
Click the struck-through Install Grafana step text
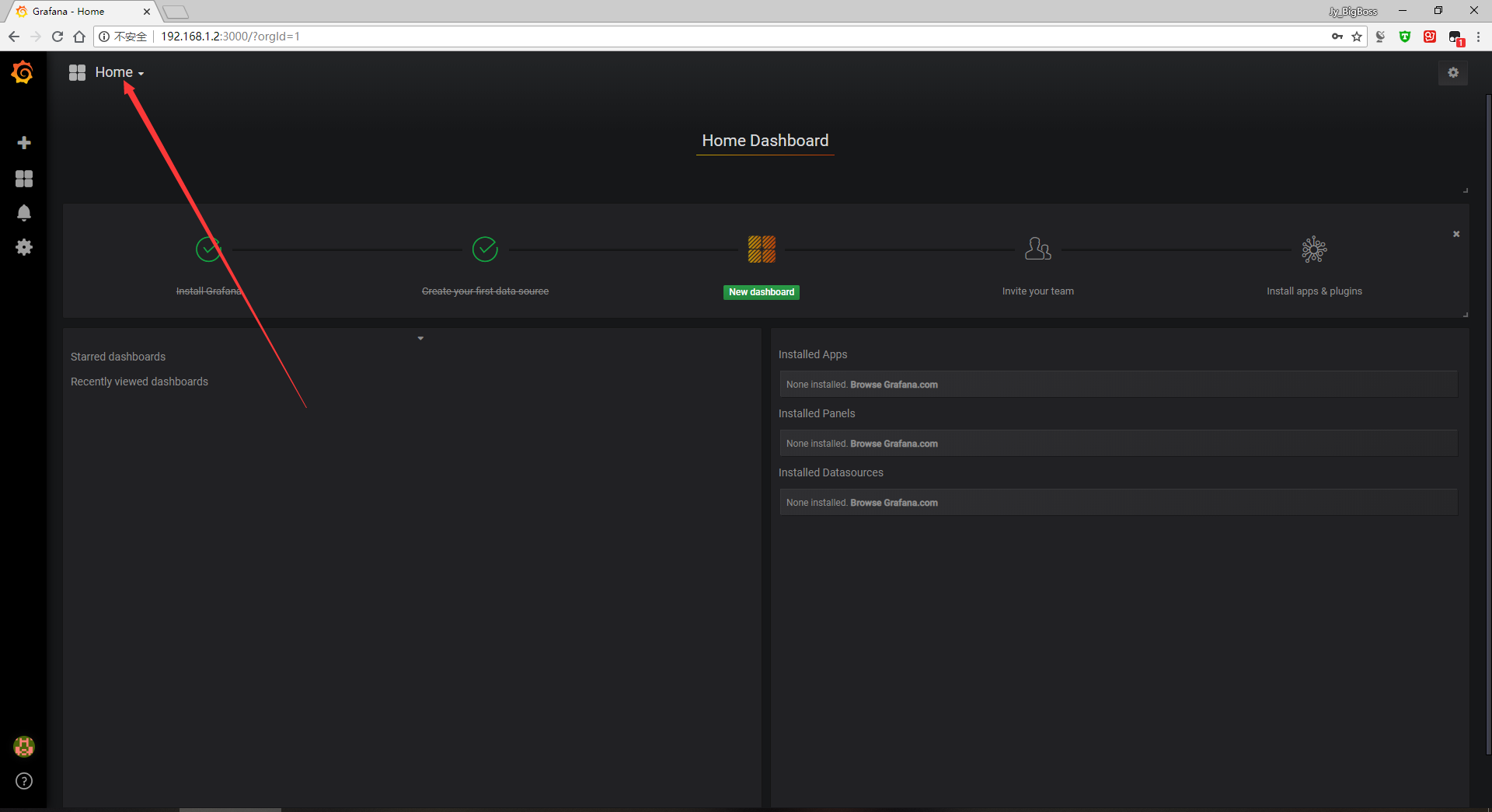[208, 291]
